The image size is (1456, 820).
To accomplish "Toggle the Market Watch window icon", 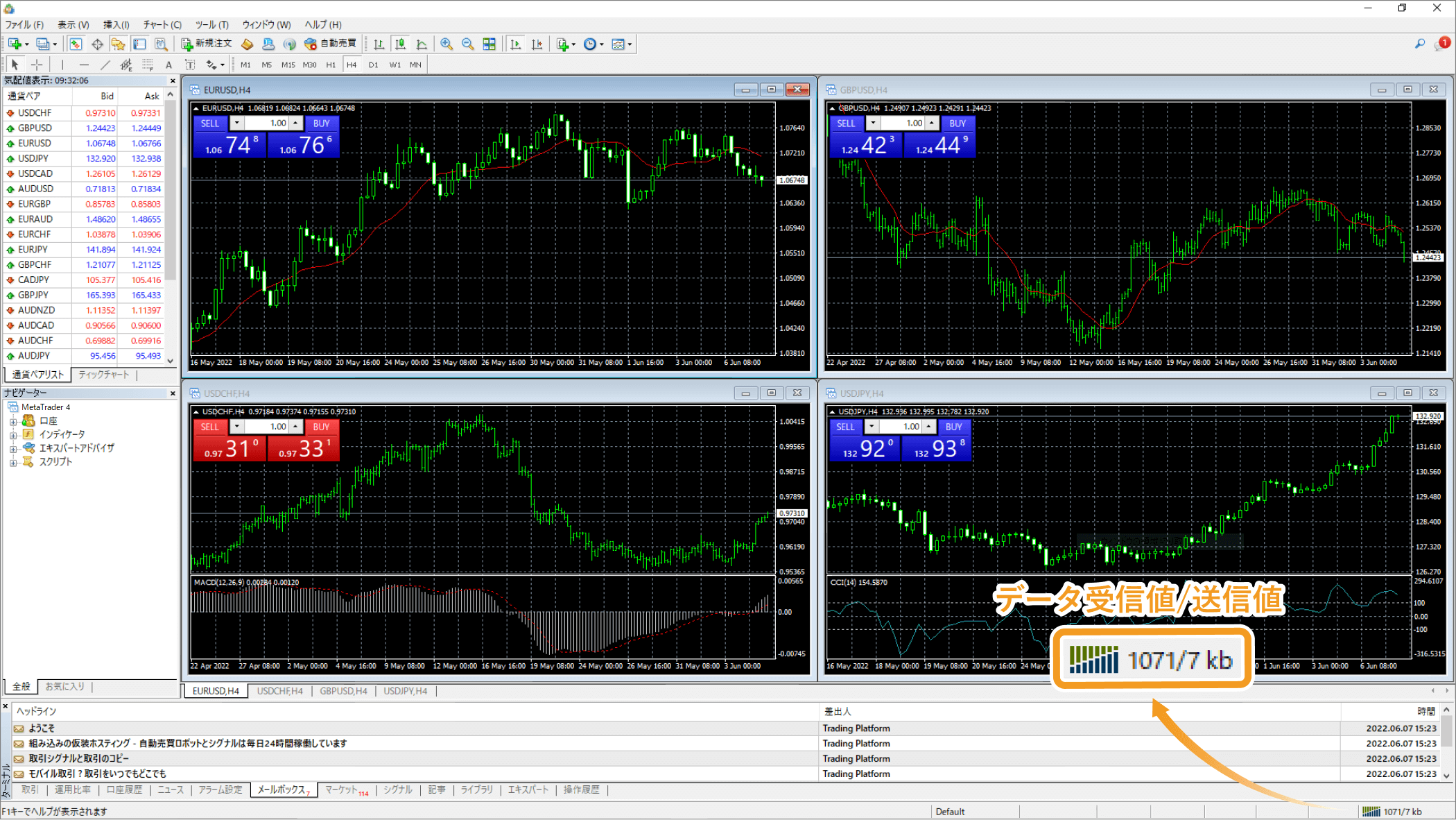I will (76, 44).
